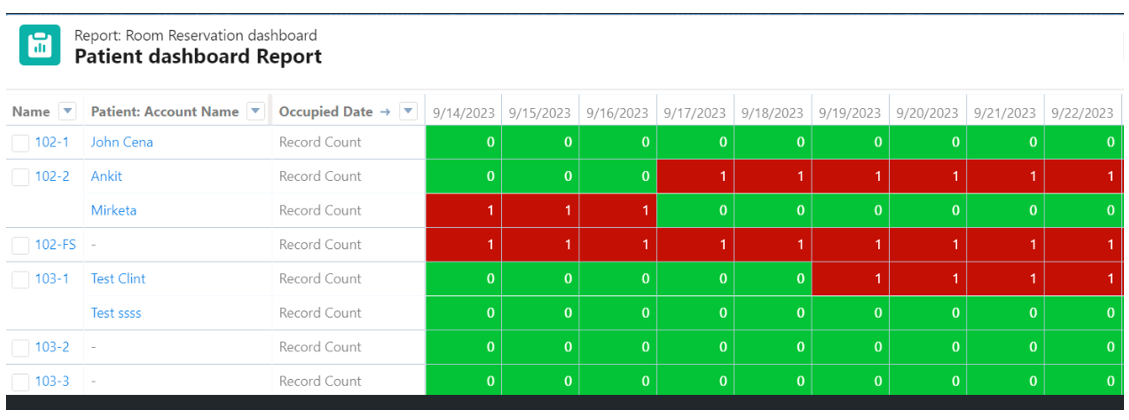
Task: Select the 9/19/2023 date column header
Action: (850, 113)
